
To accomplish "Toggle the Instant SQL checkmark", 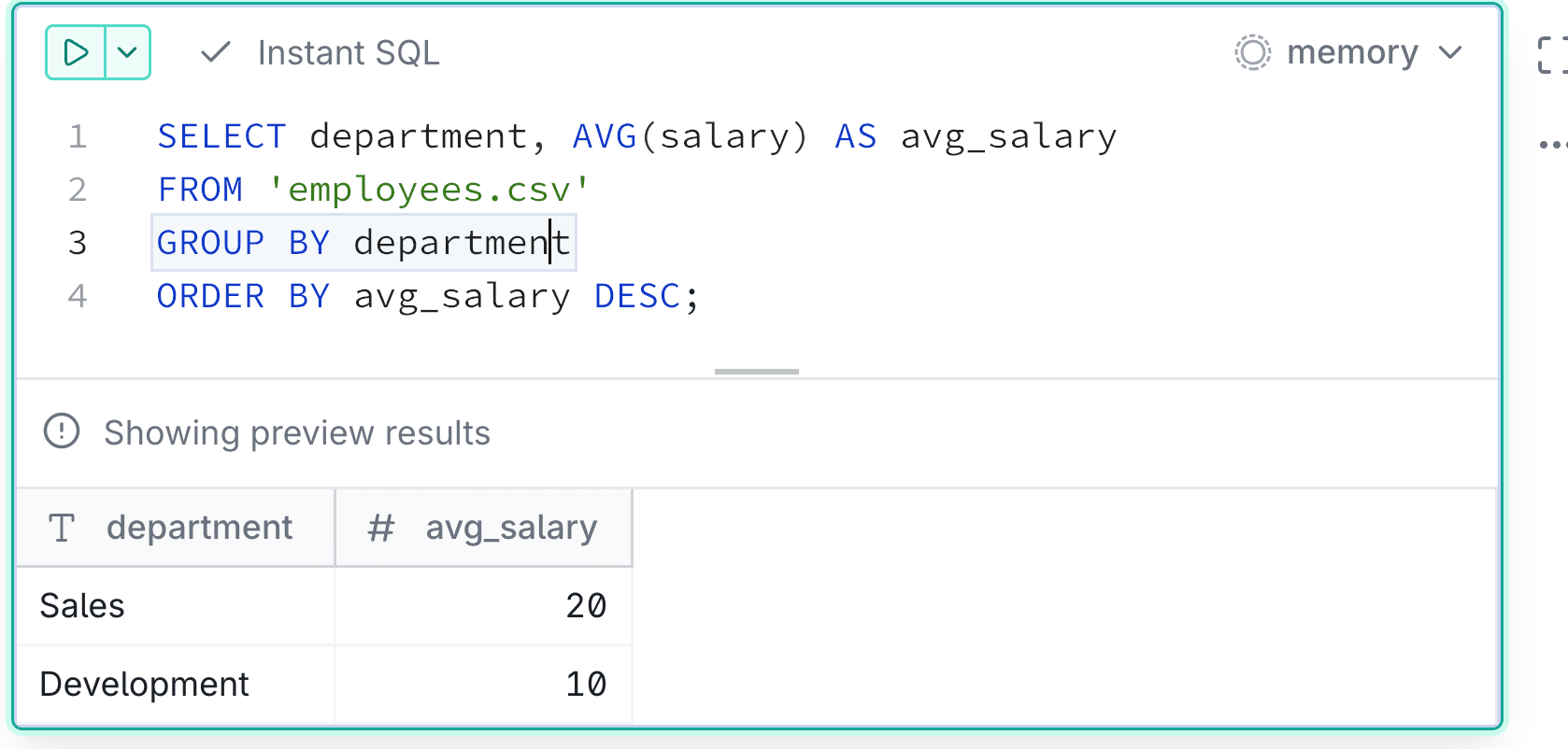I will pyautogui.click(x=216, y=52).
